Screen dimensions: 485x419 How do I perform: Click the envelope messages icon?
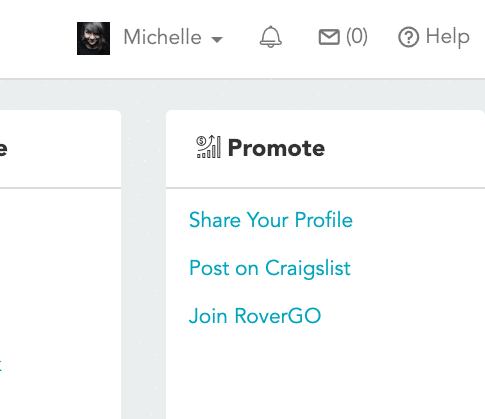click(x=329, y=37)
